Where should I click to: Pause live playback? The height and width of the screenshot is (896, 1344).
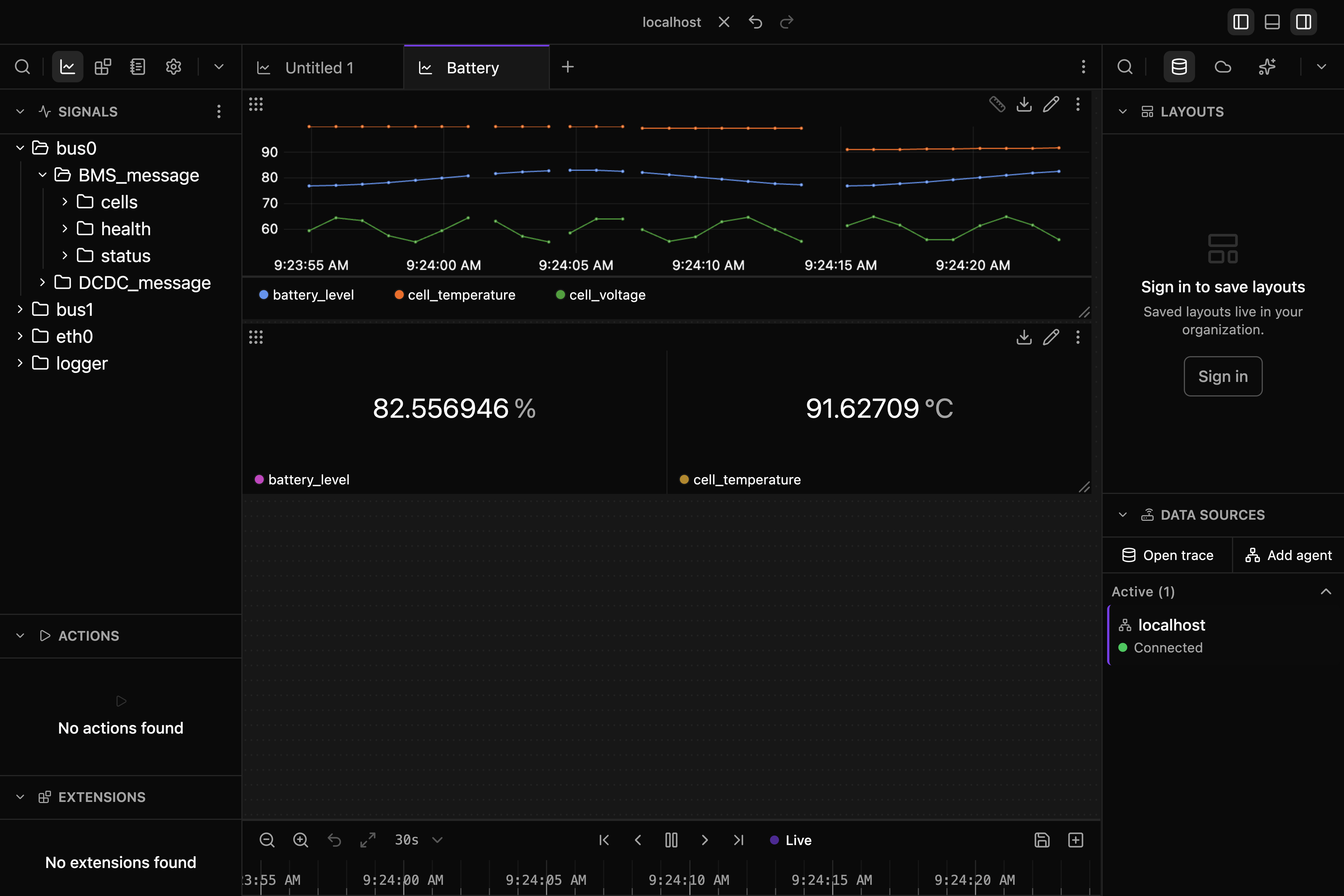click(x=671, y=840)
